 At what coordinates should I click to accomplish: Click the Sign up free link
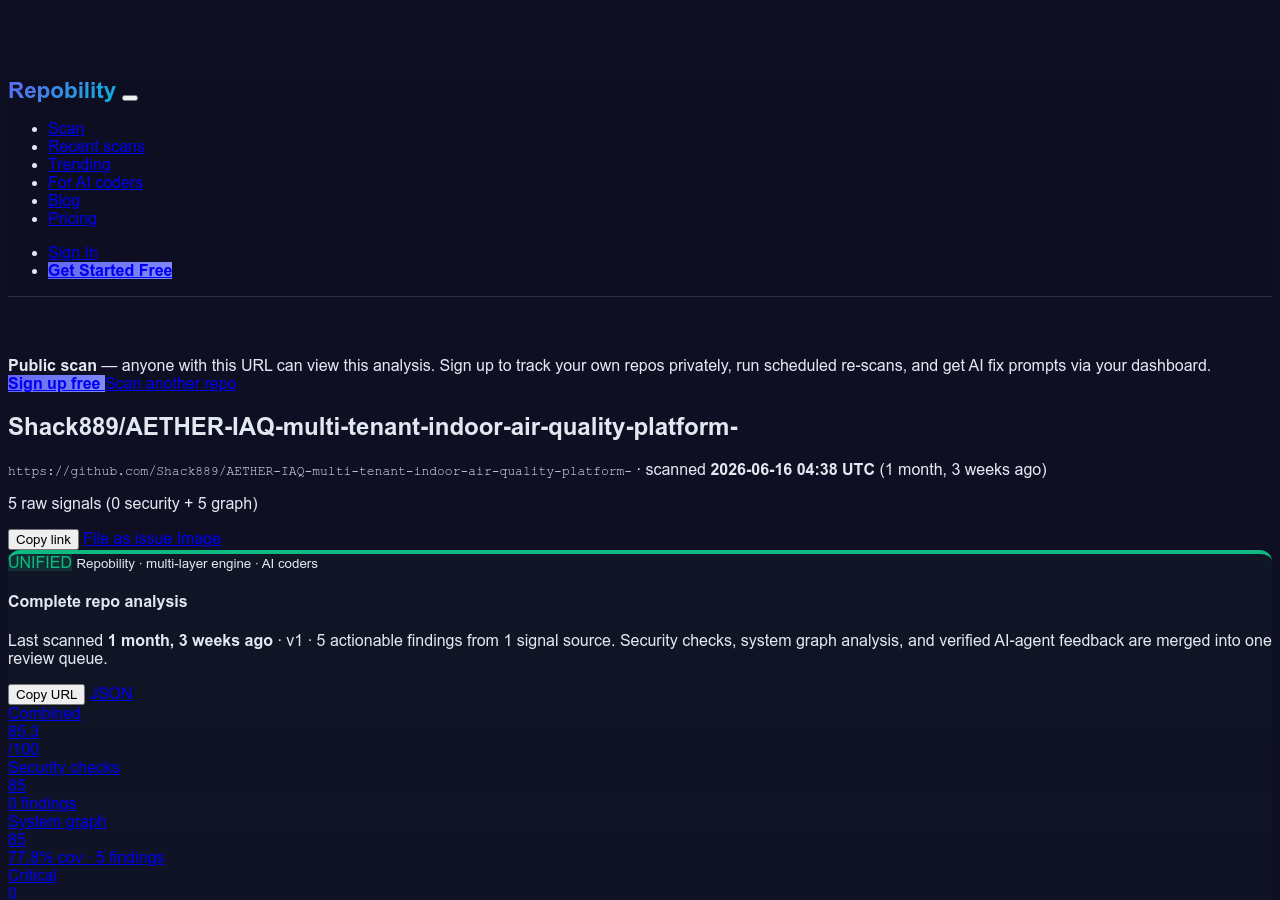click(x=56, y=383)
